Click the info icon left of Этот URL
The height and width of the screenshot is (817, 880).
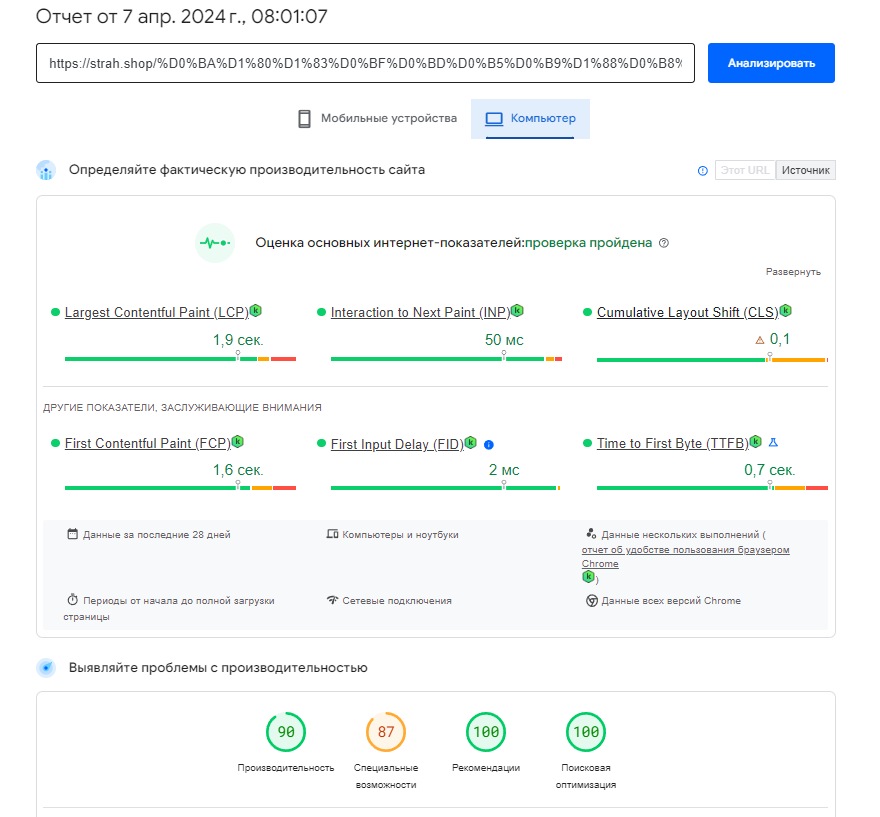click(x=702, y=171)
